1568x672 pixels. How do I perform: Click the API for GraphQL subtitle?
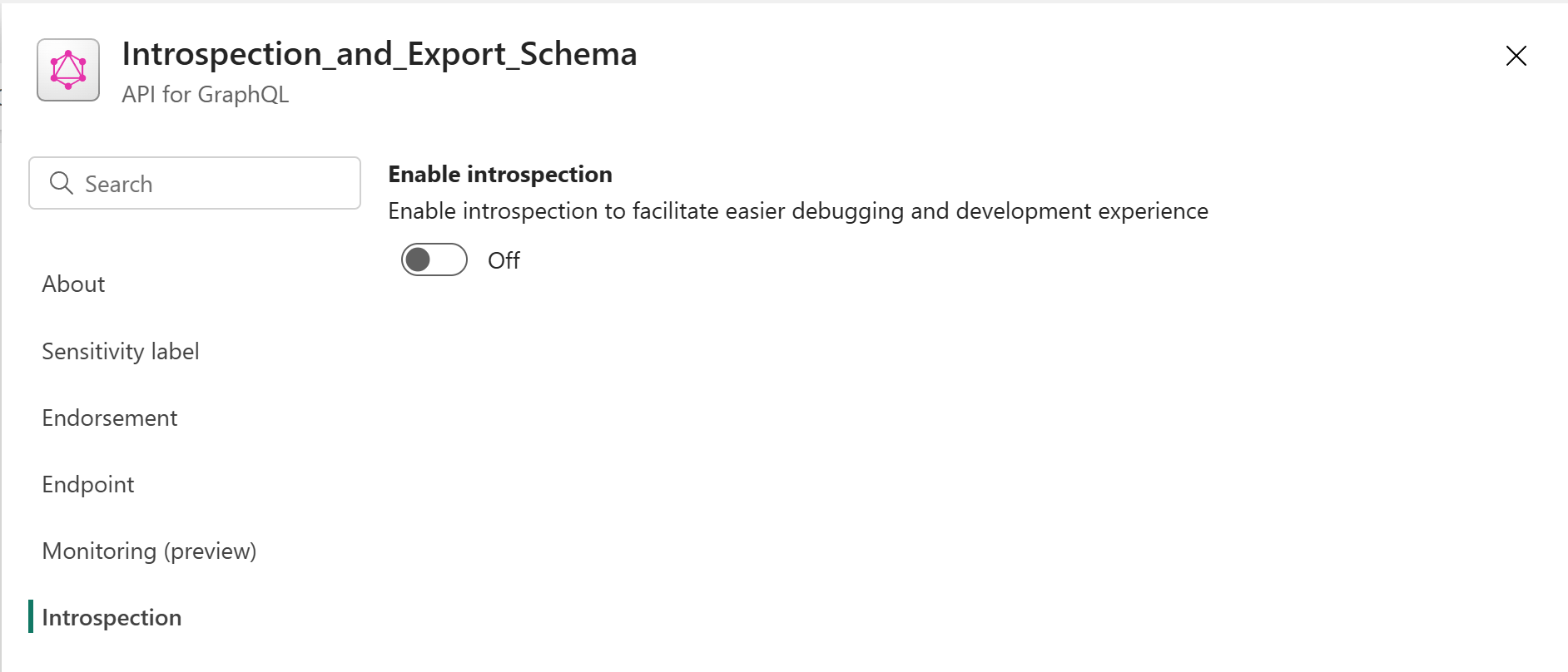[206, 94]
